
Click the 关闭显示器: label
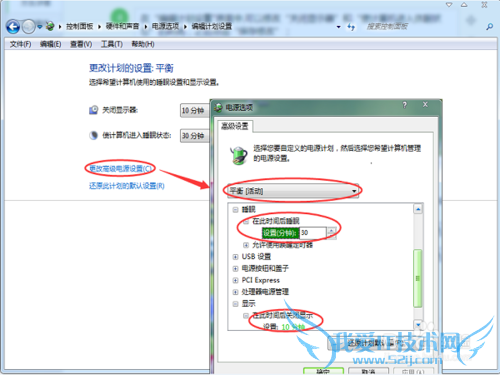pos(120,110)
